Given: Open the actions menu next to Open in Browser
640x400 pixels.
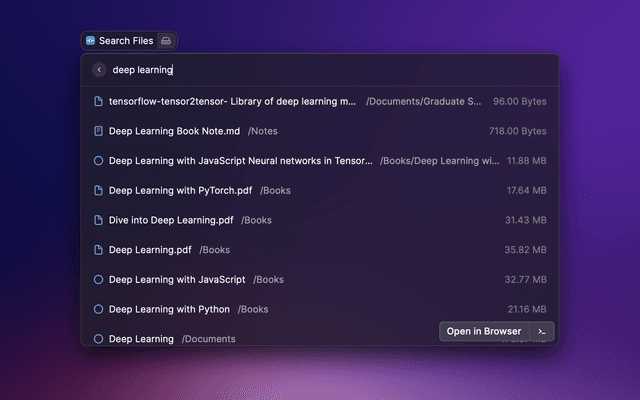Looking at the screenshot, I should [542, 331].
